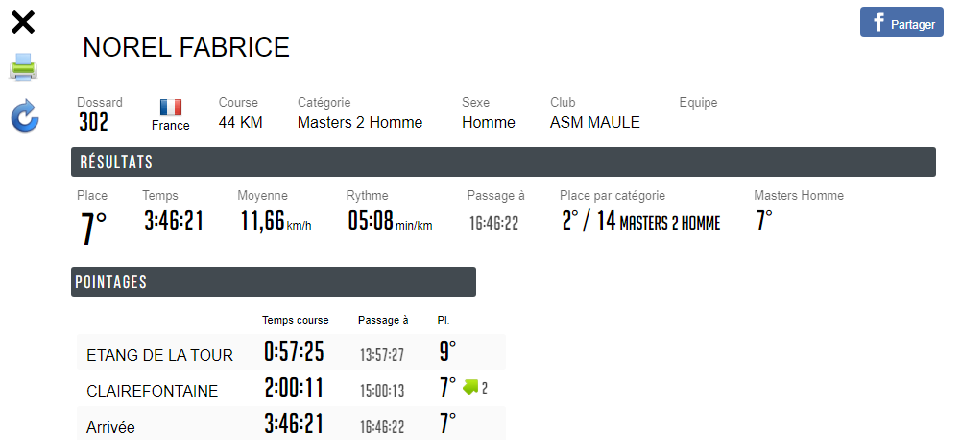The image size is (959, 440).
Task: Click bib number 302
Action: 93,123
